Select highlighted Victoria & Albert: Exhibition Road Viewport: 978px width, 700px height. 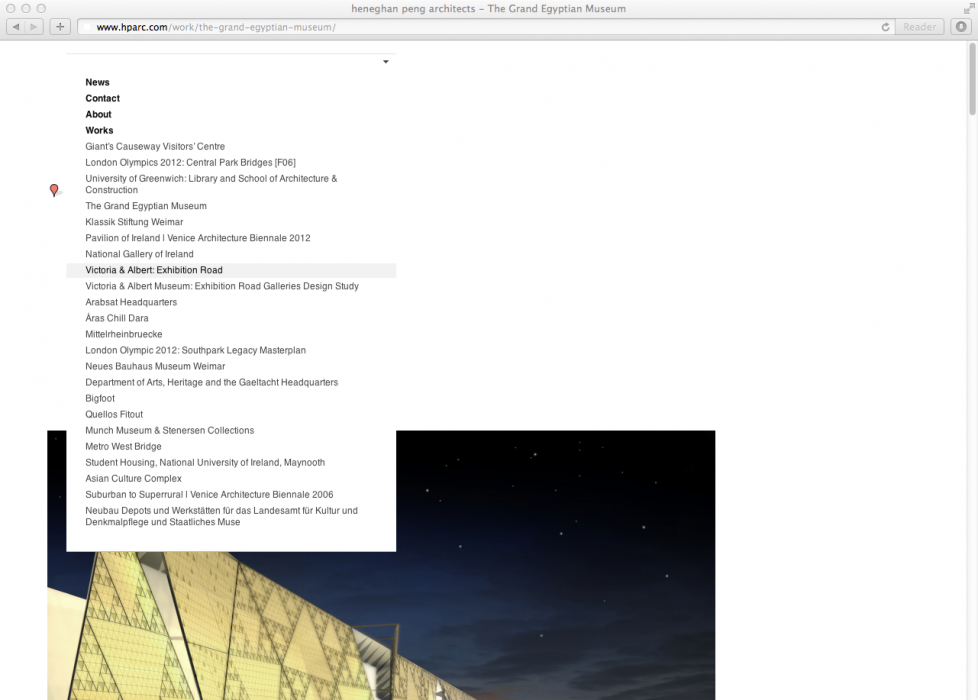pos(231,270)
